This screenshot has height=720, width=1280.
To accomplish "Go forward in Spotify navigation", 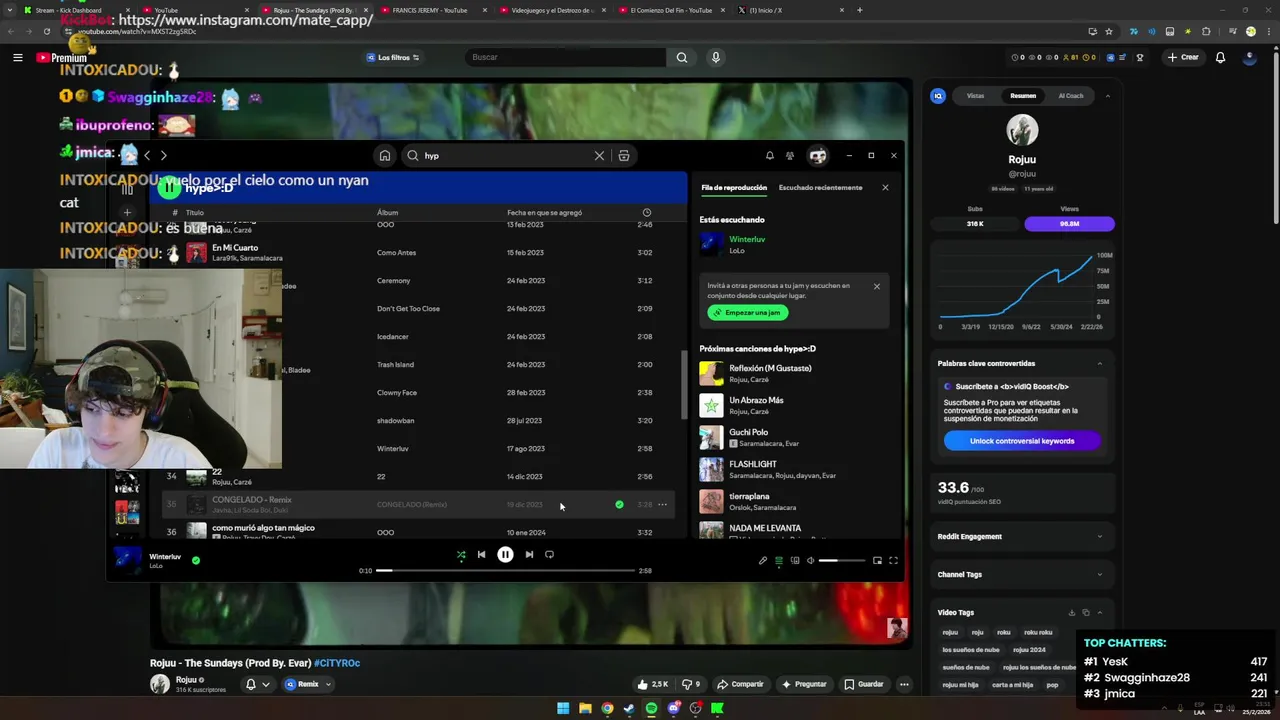I will [163, 156].
